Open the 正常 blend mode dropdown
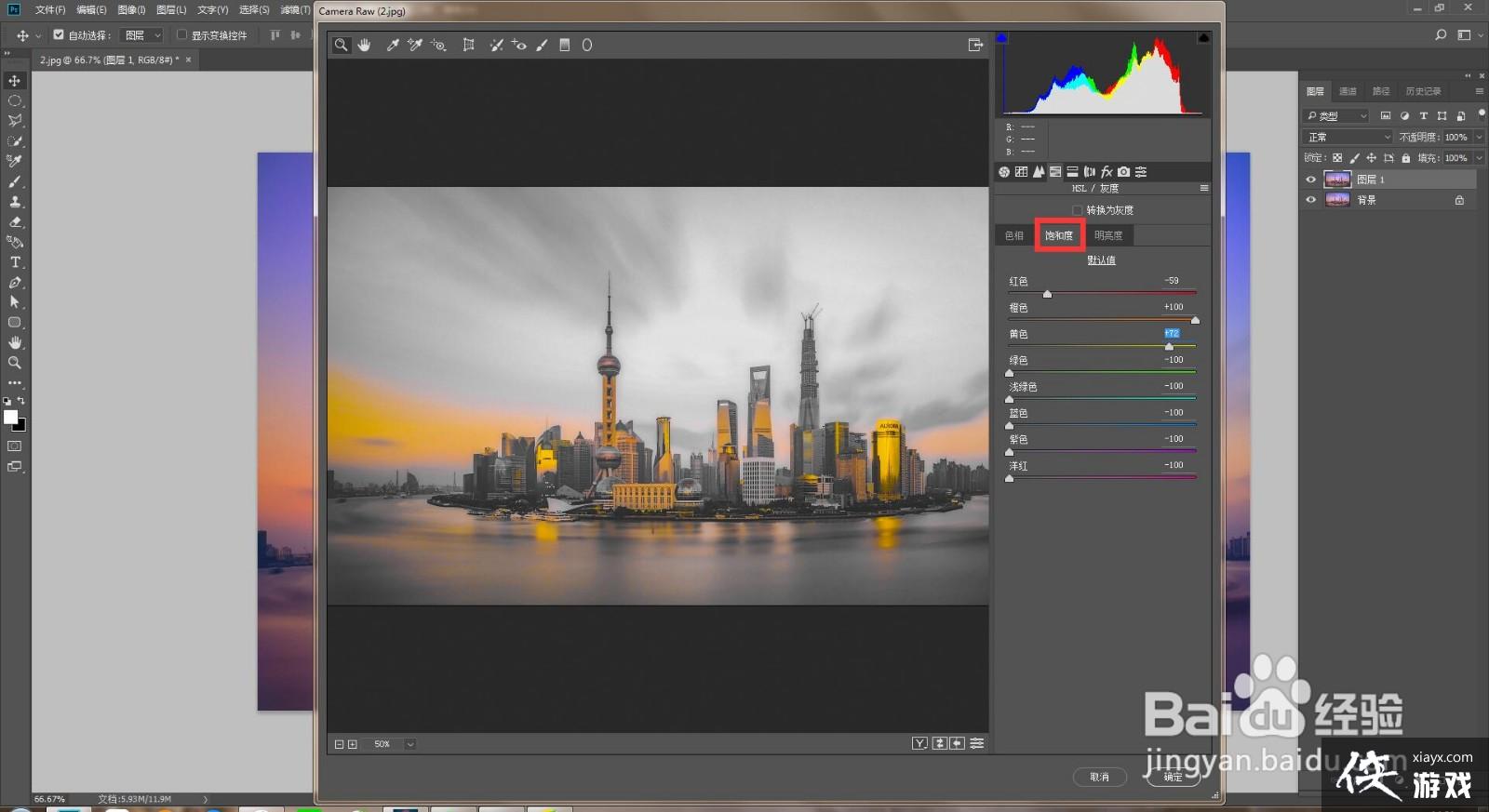The height and width of the screenshot is (812, 1489). pyautogui.click(x=1348, y=137)
